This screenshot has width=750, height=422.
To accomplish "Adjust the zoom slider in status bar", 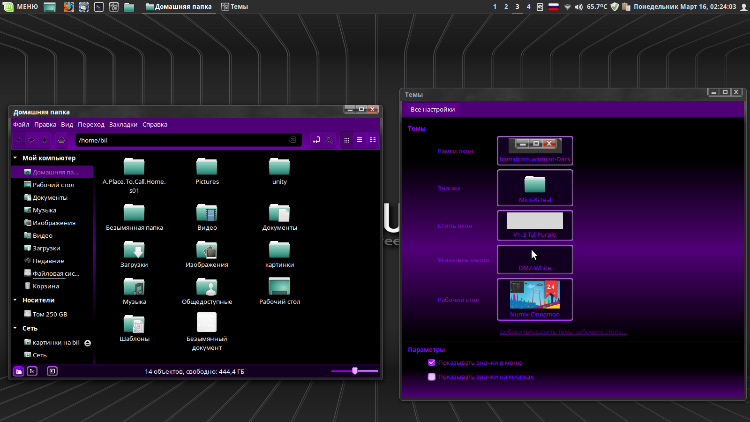I will click(x=355, y=371).
